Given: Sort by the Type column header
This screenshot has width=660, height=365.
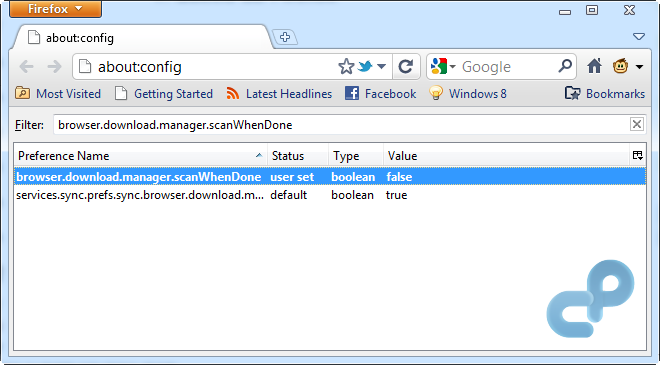Looking at the screenshot, I should [356, 156].
